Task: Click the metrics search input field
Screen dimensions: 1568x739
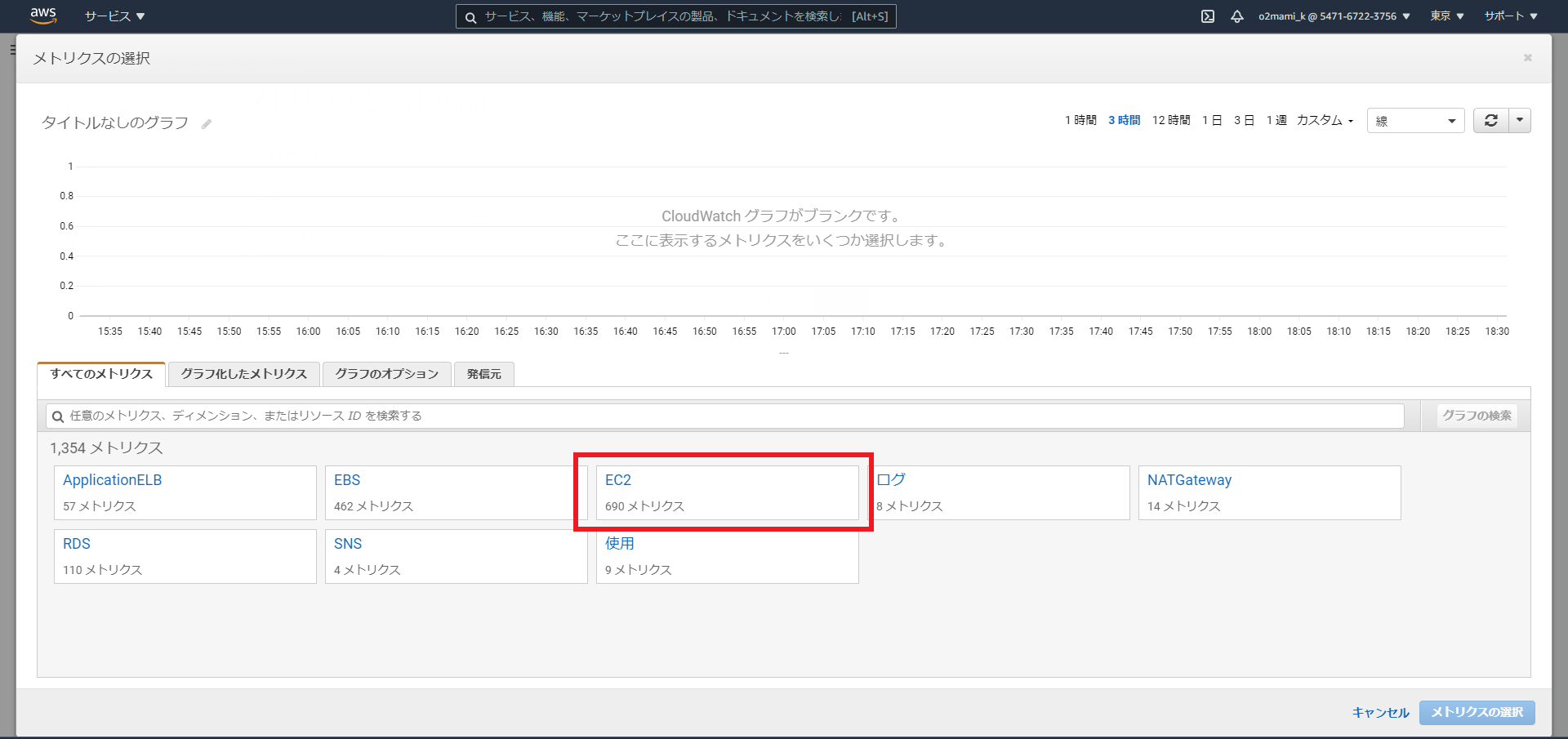Action: coord(725,416)
